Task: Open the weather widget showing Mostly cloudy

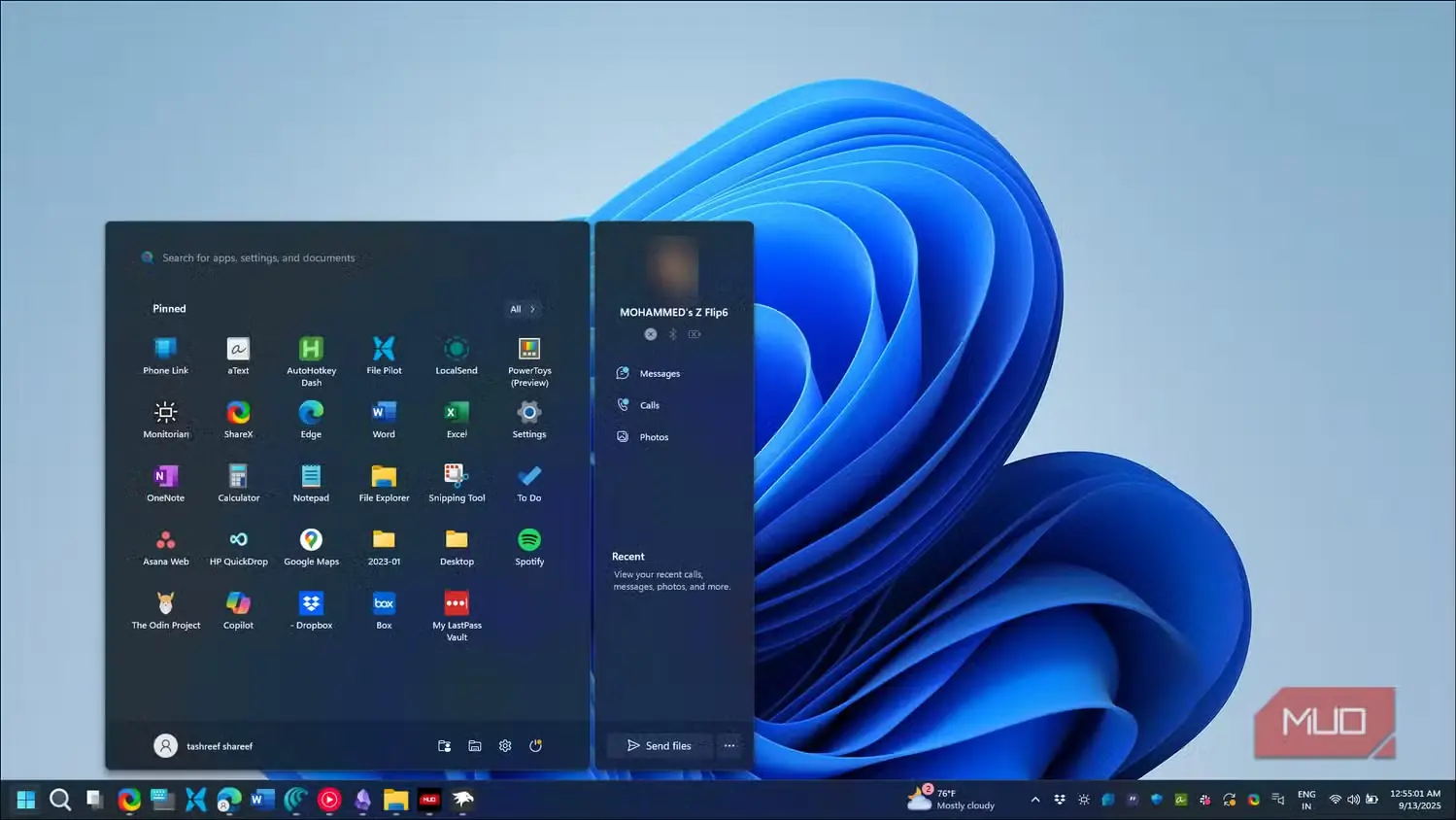Action: pos(952,799)
